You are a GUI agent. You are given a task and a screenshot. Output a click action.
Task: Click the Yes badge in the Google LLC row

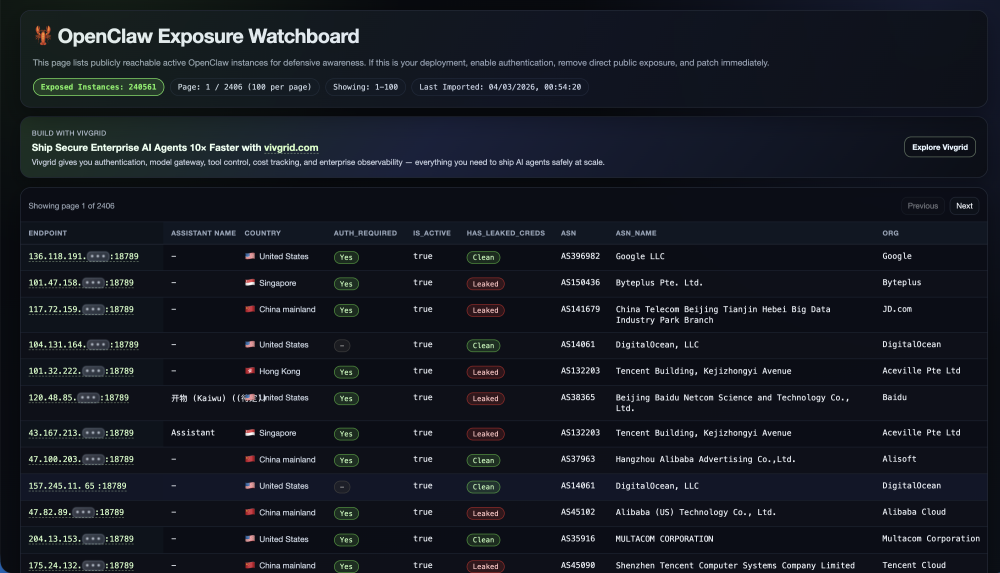pos(346,257)
